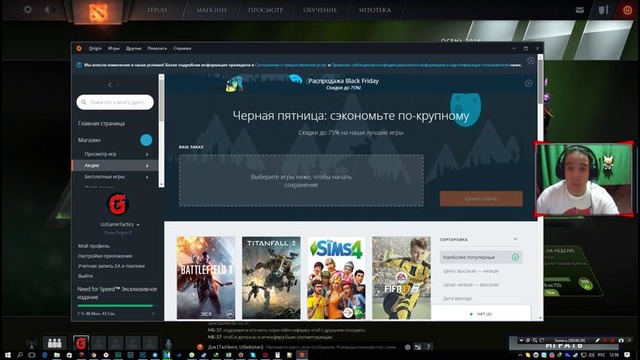This screenshot has height=360, width=640.
Task: Click the question mark icon beside Dota chat
Action: coord(428,347)
